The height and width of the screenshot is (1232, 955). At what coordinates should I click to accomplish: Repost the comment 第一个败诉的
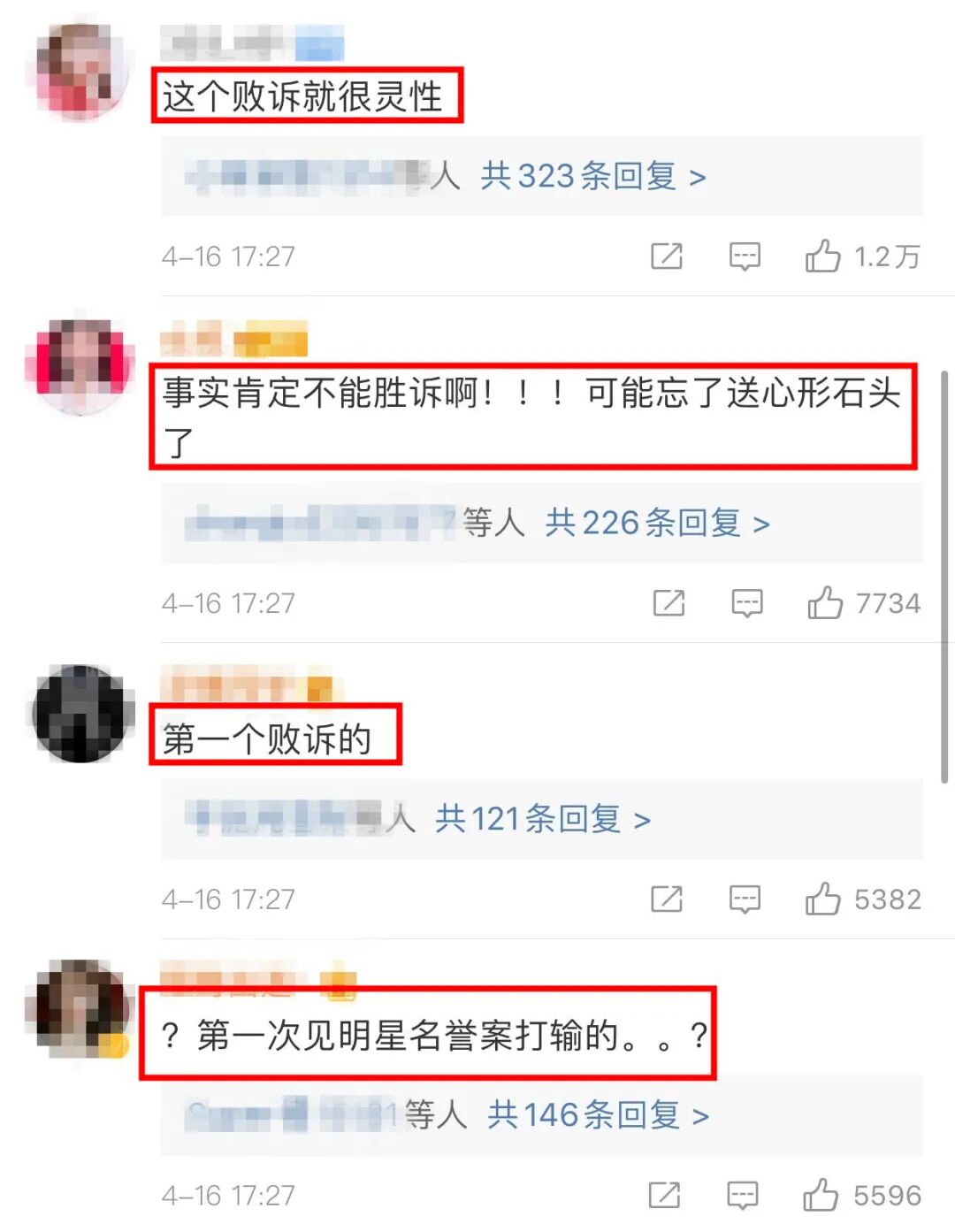(667, 899)
